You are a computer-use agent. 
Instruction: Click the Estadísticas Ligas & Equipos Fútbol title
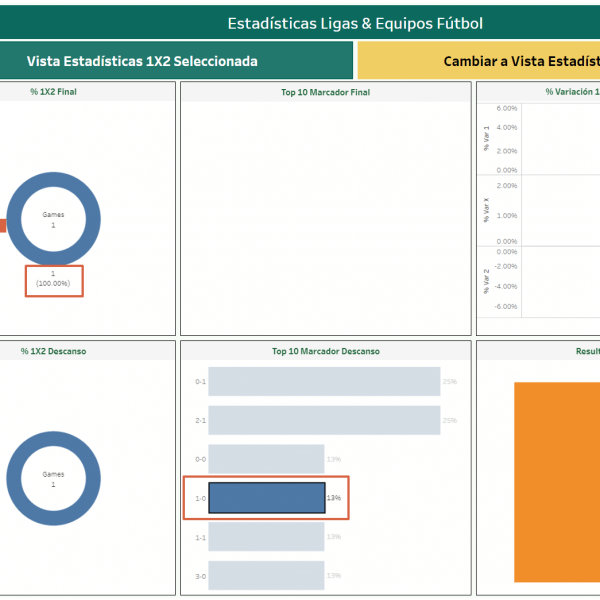(x=355, y=22)
